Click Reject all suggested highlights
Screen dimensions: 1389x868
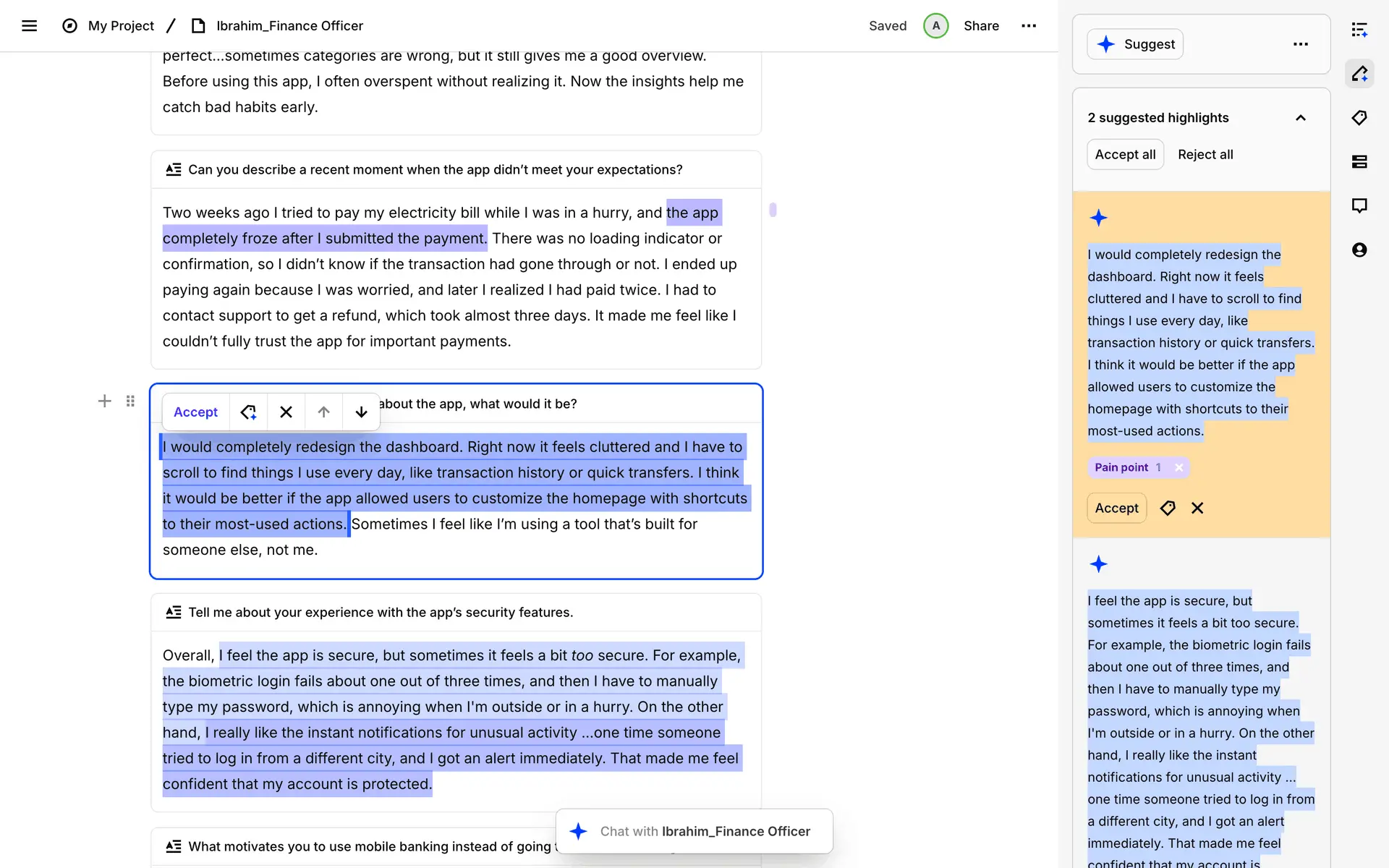(x=1205, y=154)
